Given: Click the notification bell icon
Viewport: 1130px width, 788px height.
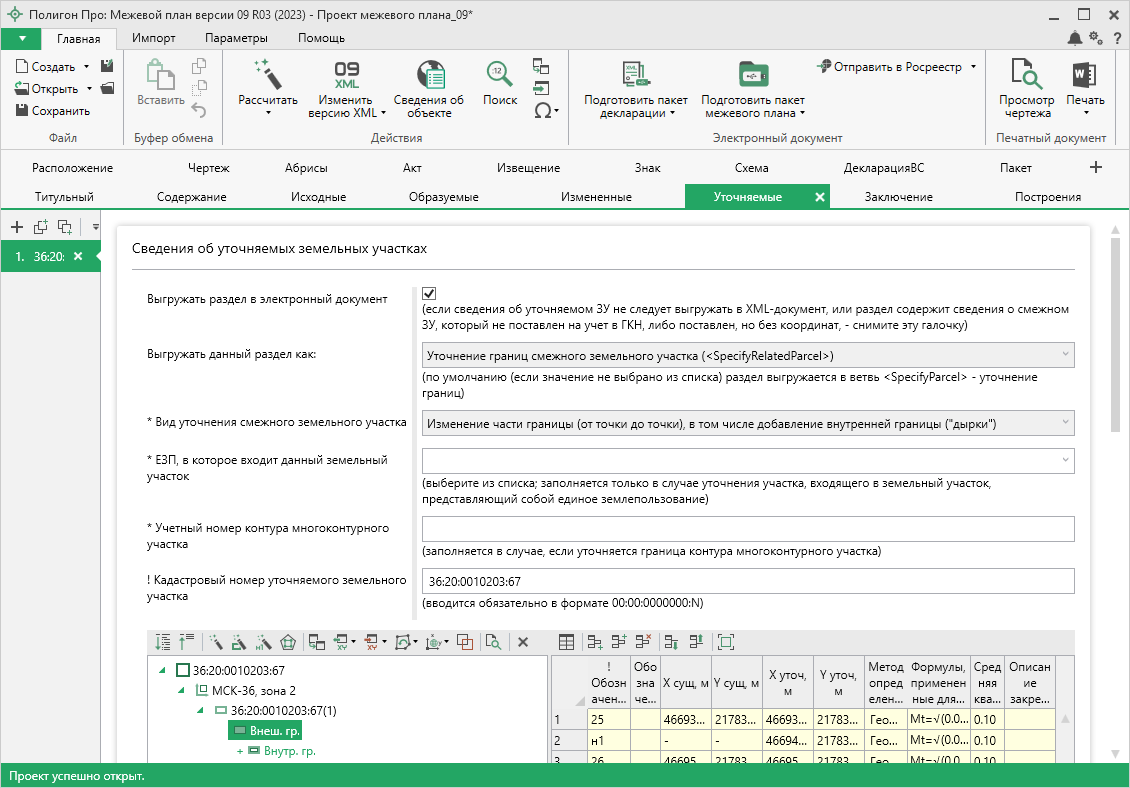Looking at the screenshot, I should click(x=1075, y=38).
